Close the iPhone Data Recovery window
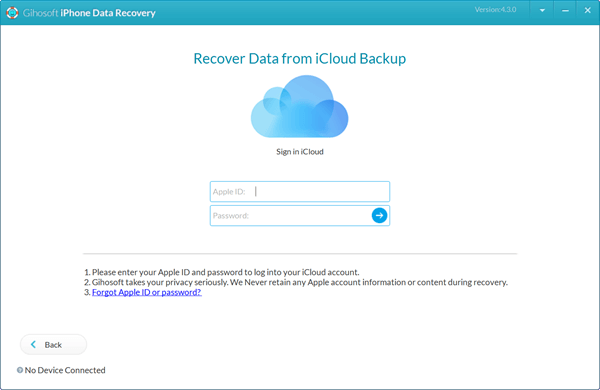Image resolution: width=600 pixels, height=390 pixels. coord(588,10)
